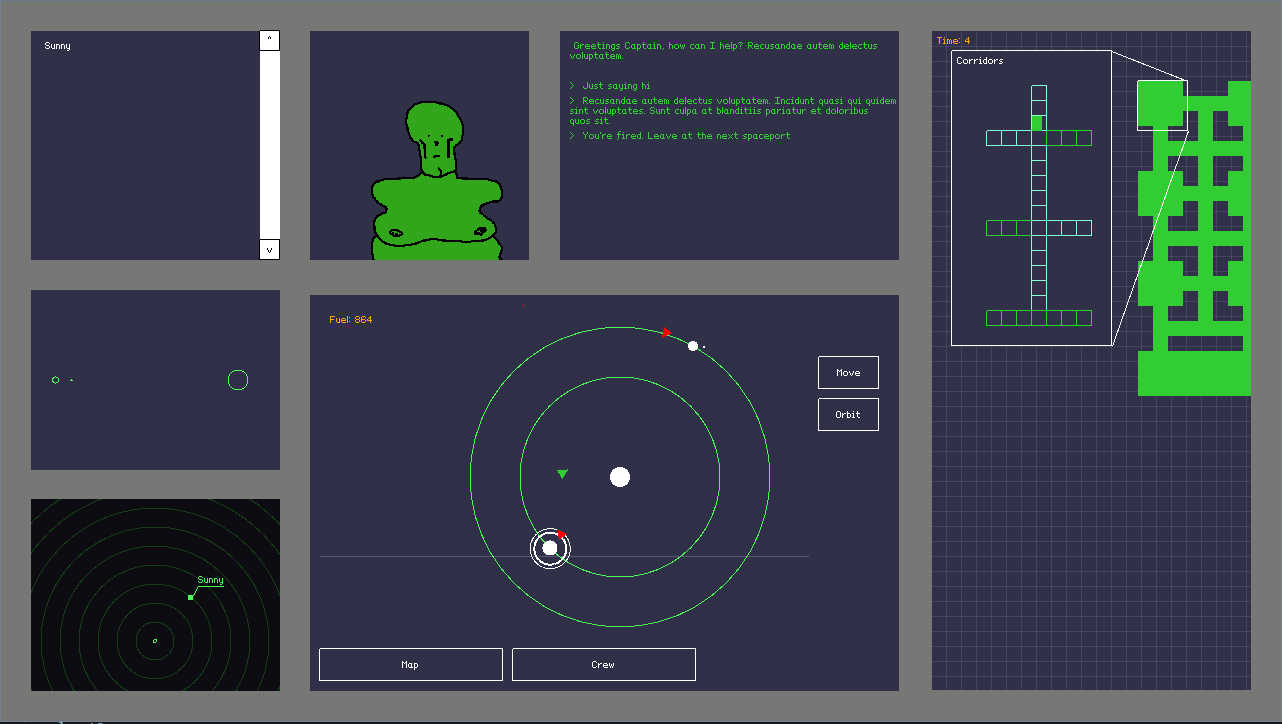Click the Sunny label on the radar
Image resolution: width=1282 pixels, height=724 pixels.
pos(210,580)
